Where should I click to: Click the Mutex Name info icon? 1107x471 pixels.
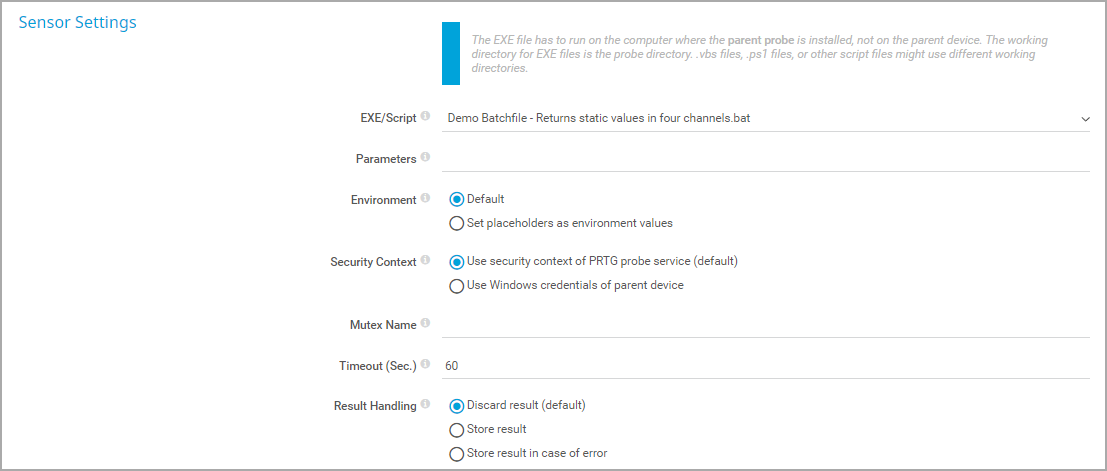tap(425, 323)
